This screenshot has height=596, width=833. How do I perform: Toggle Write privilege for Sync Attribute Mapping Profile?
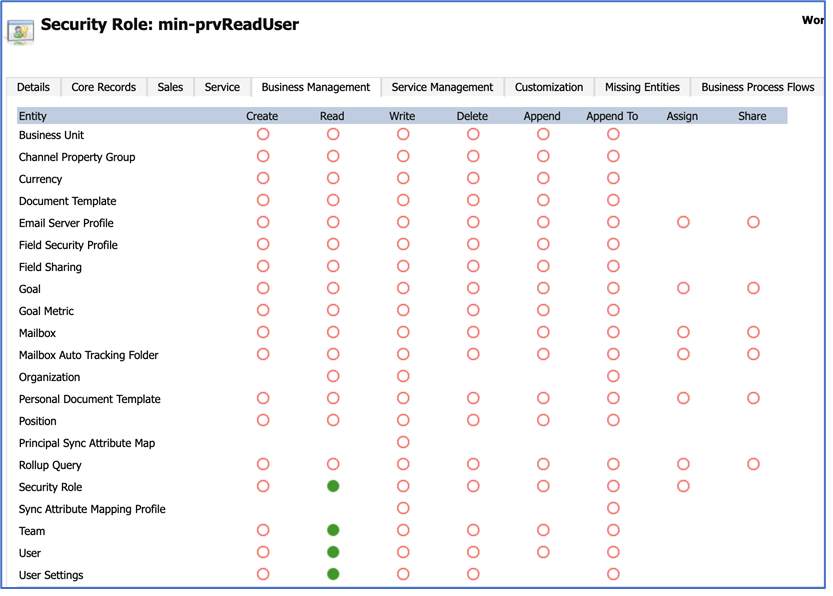click(403, 508)
